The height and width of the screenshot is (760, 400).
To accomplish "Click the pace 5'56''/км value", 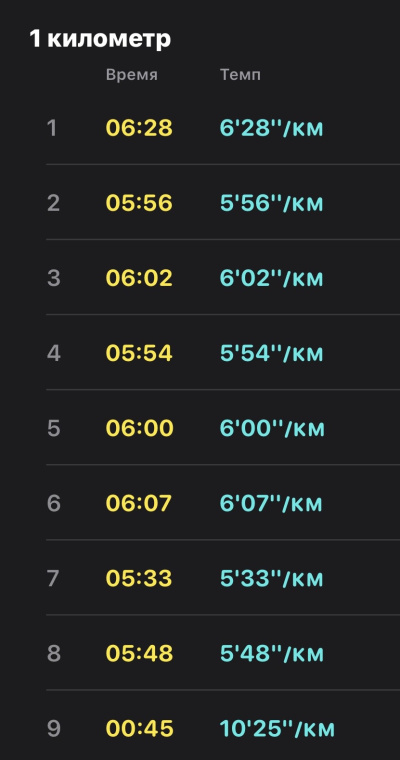I will tap(272, 203).
